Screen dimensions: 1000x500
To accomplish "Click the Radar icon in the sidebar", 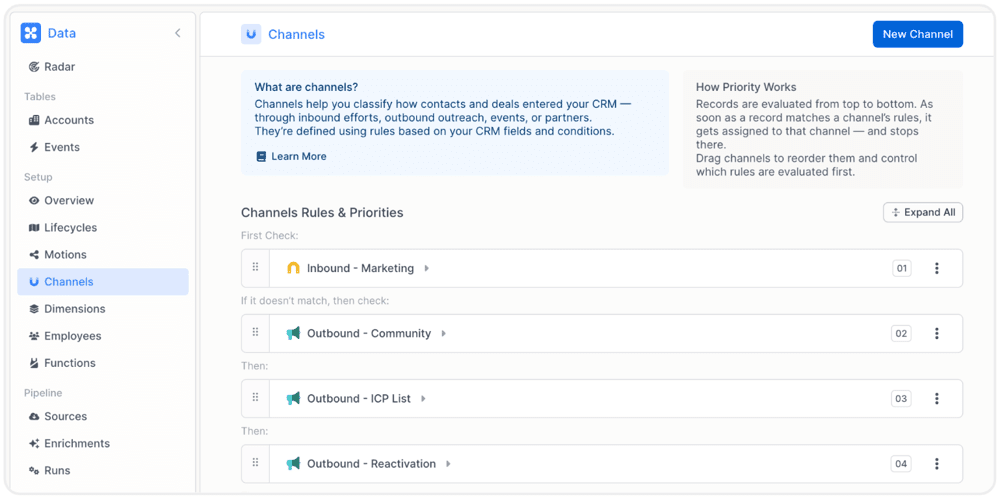I will click(x=34, y=67).
